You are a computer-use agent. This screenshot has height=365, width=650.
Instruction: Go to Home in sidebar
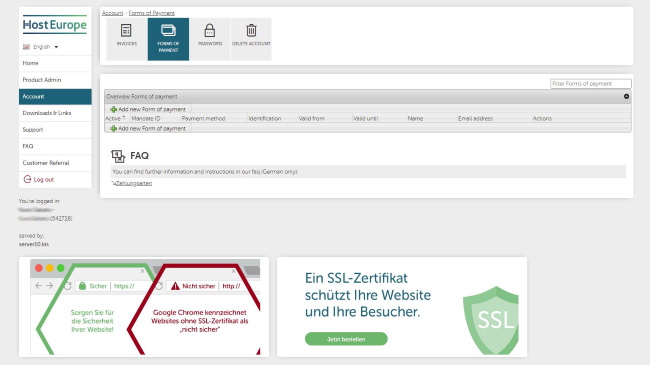[55, 63]
